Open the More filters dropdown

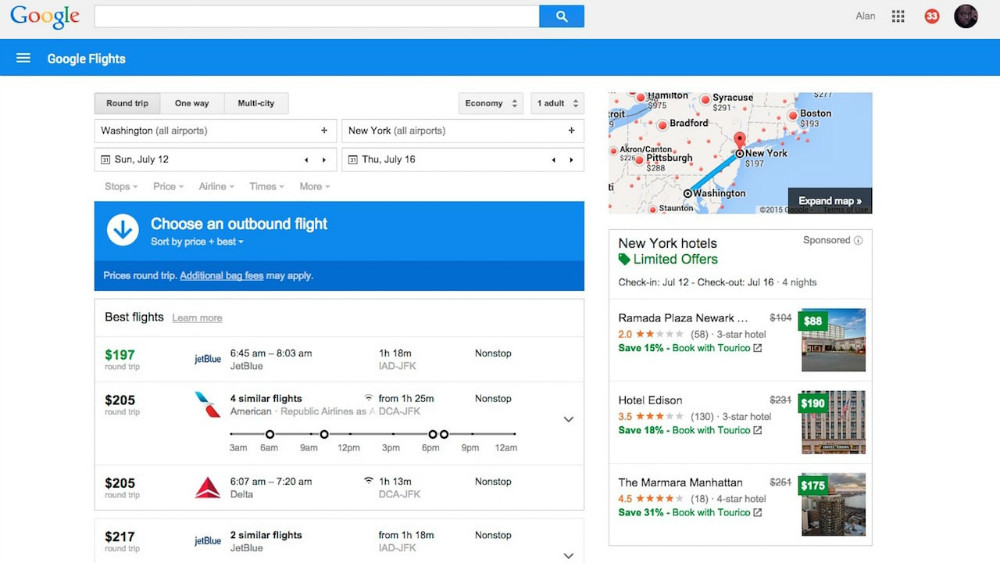pos(314,187)
